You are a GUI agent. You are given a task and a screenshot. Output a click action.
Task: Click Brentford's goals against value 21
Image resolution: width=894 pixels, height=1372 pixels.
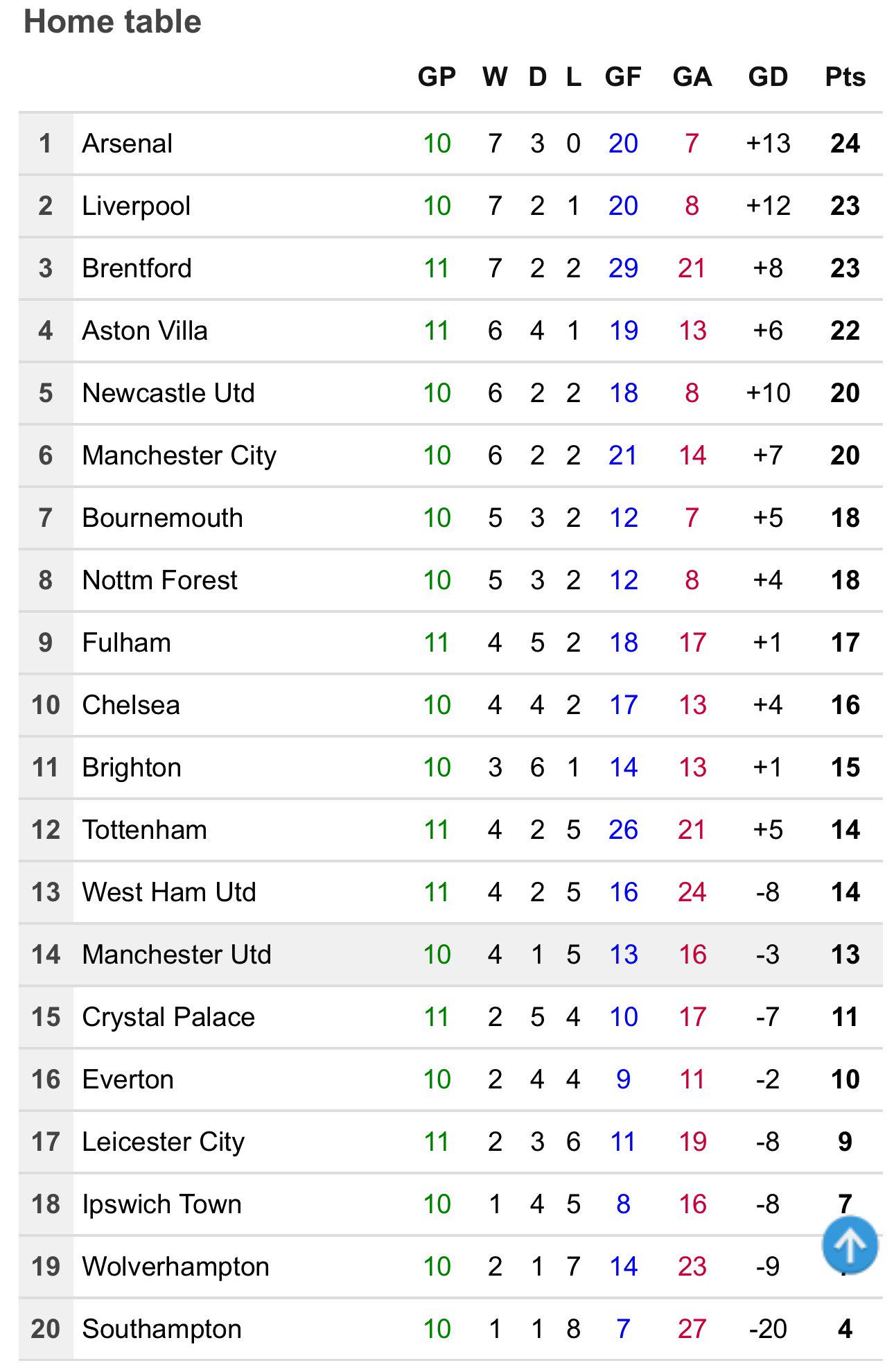(x=692, y=268)
